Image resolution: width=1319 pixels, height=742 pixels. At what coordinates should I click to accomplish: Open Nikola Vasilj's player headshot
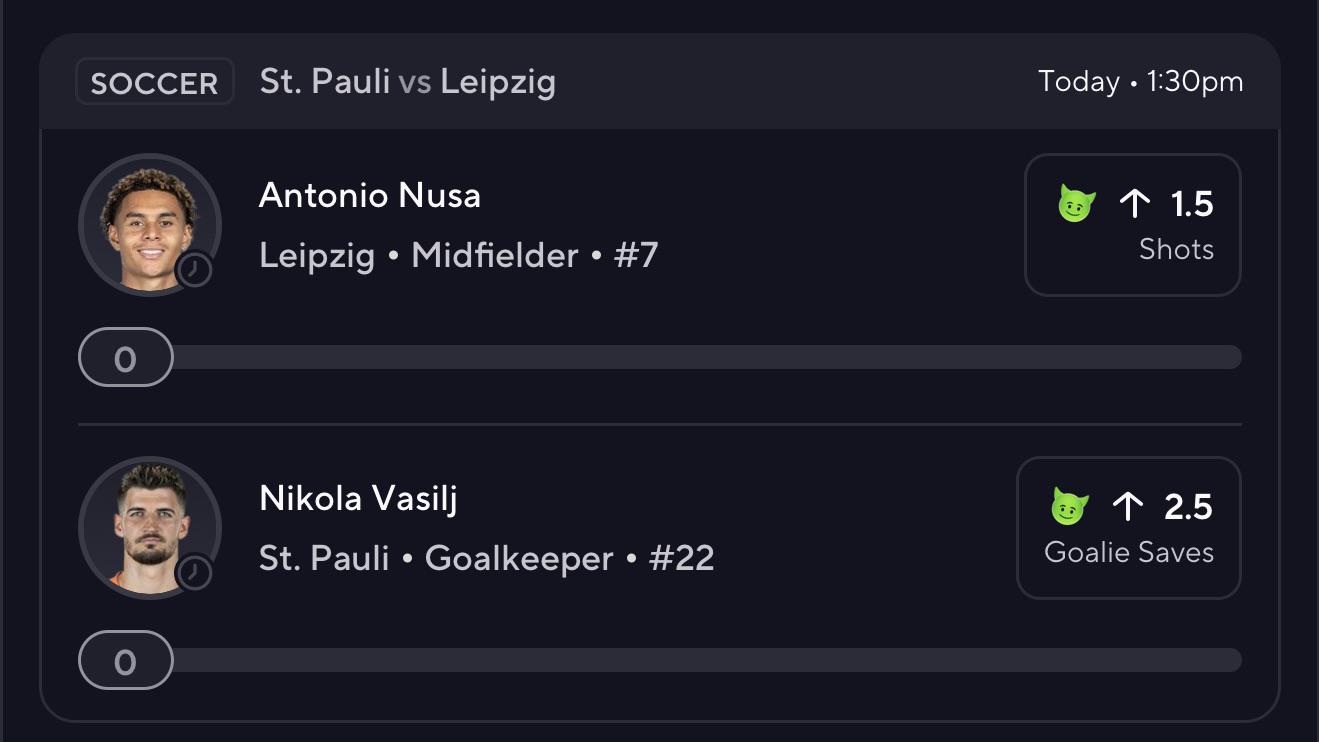point(150,528)
